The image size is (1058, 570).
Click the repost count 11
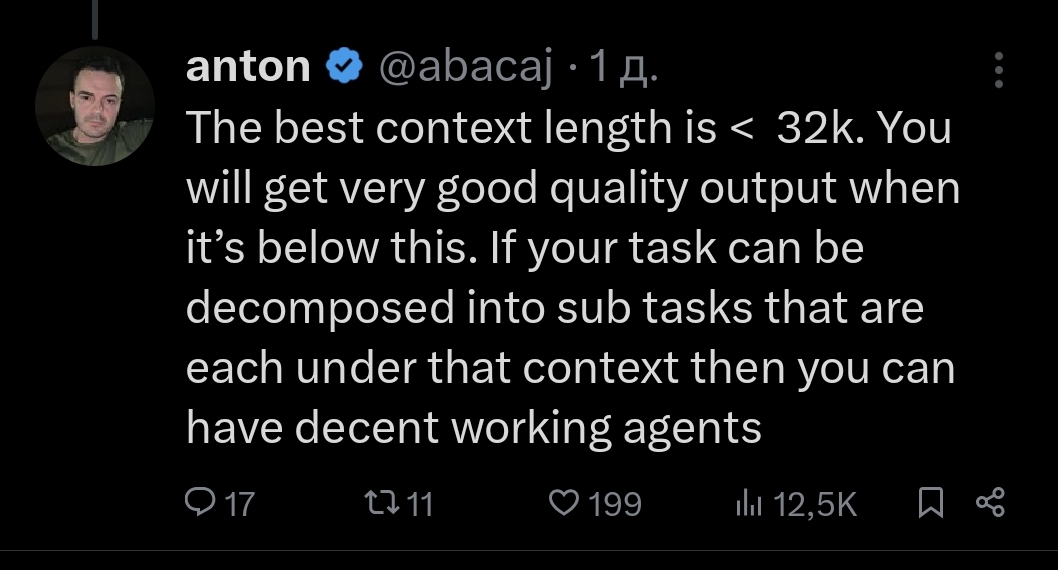pos(420,503)
